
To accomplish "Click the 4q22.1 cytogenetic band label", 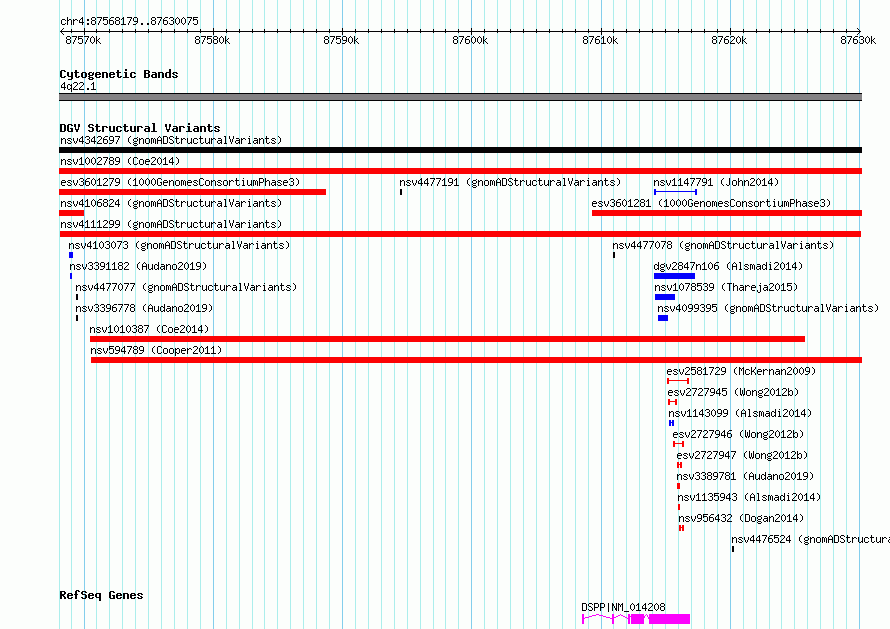I will [78, 86].
